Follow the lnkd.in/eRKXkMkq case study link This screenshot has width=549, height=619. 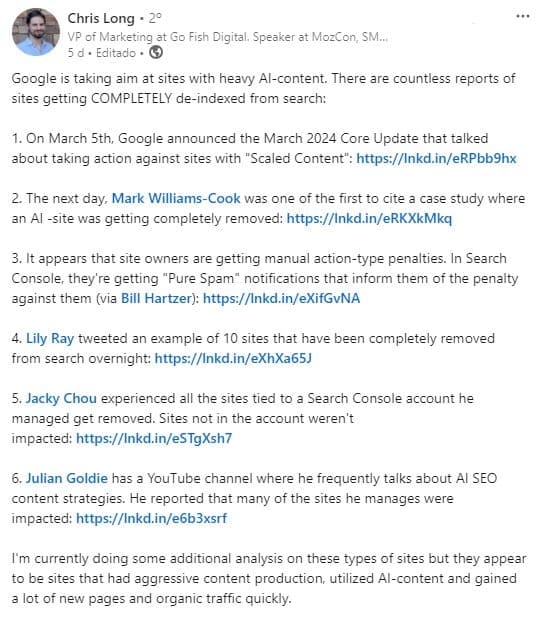point(369,218)
